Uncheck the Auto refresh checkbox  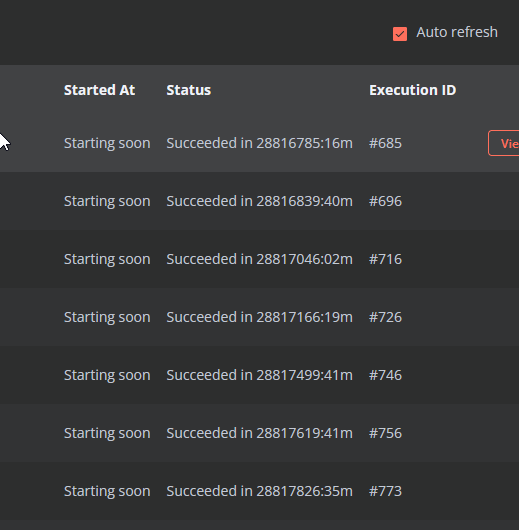pos(400,34)
